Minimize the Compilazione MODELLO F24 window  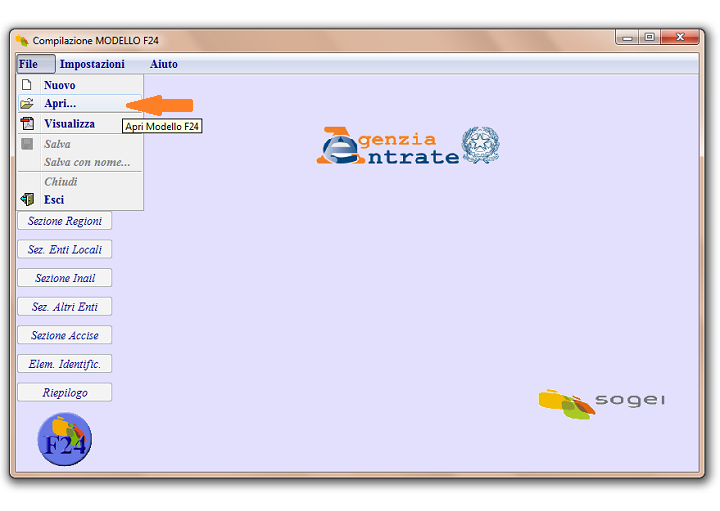(x=627, y=38)
